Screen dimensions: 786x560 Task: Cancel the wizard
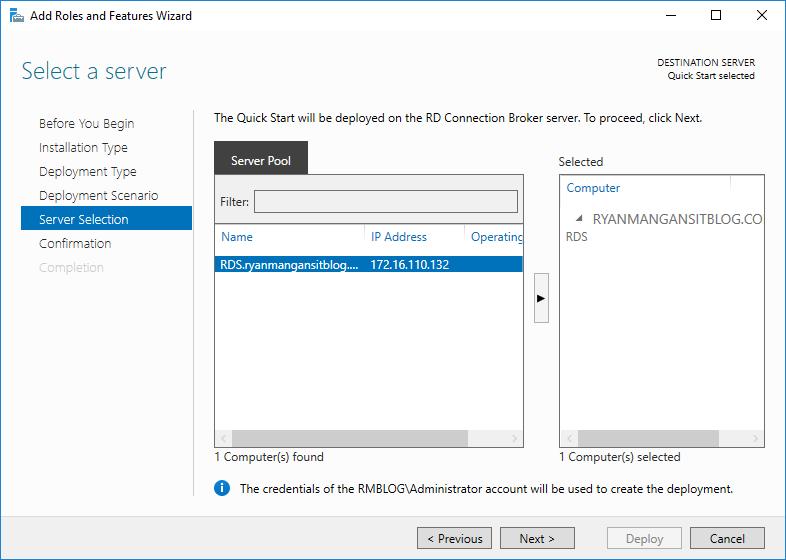pos(727,538)
